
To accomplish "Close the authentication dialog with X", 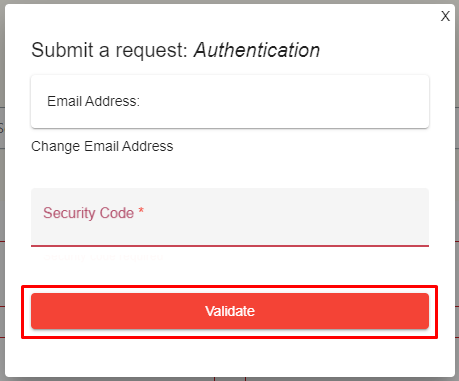I will point(445,16).
